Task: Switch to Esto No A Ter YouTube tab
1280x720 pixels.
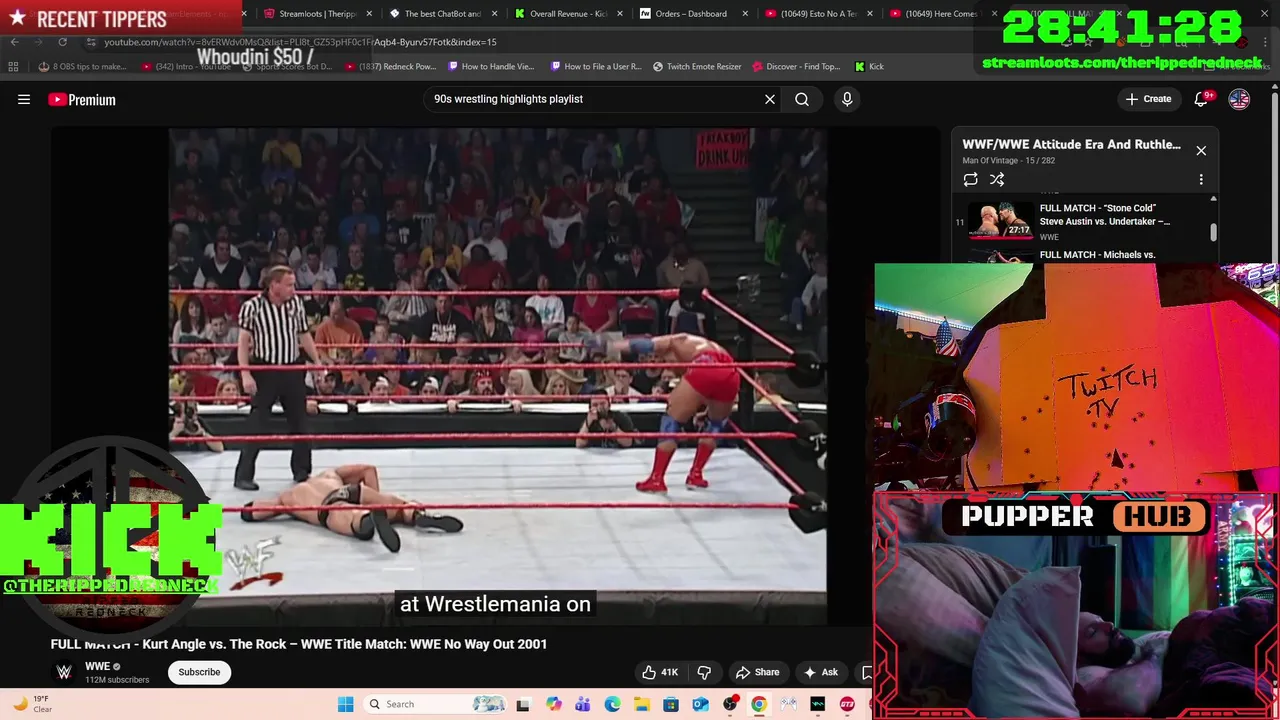Action: click(818, 14)
